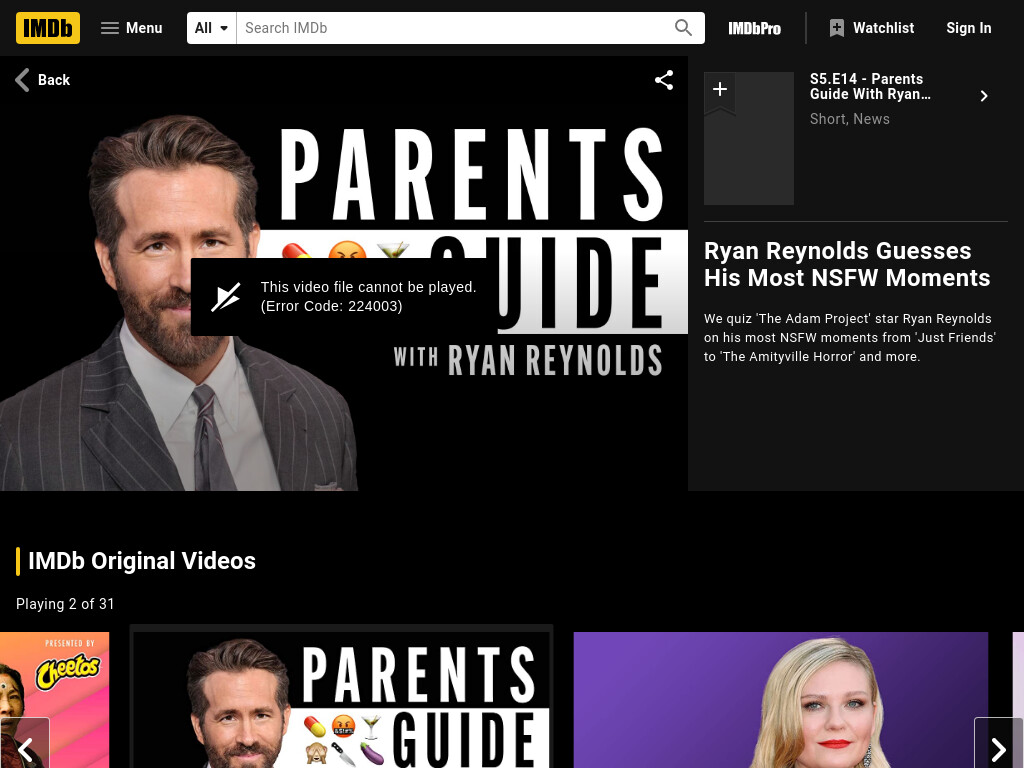Image resolution: width=1024 pixels, height=768 pixels.
Task: Click the IMDb Original Videos heading
Action: [142, 561]
